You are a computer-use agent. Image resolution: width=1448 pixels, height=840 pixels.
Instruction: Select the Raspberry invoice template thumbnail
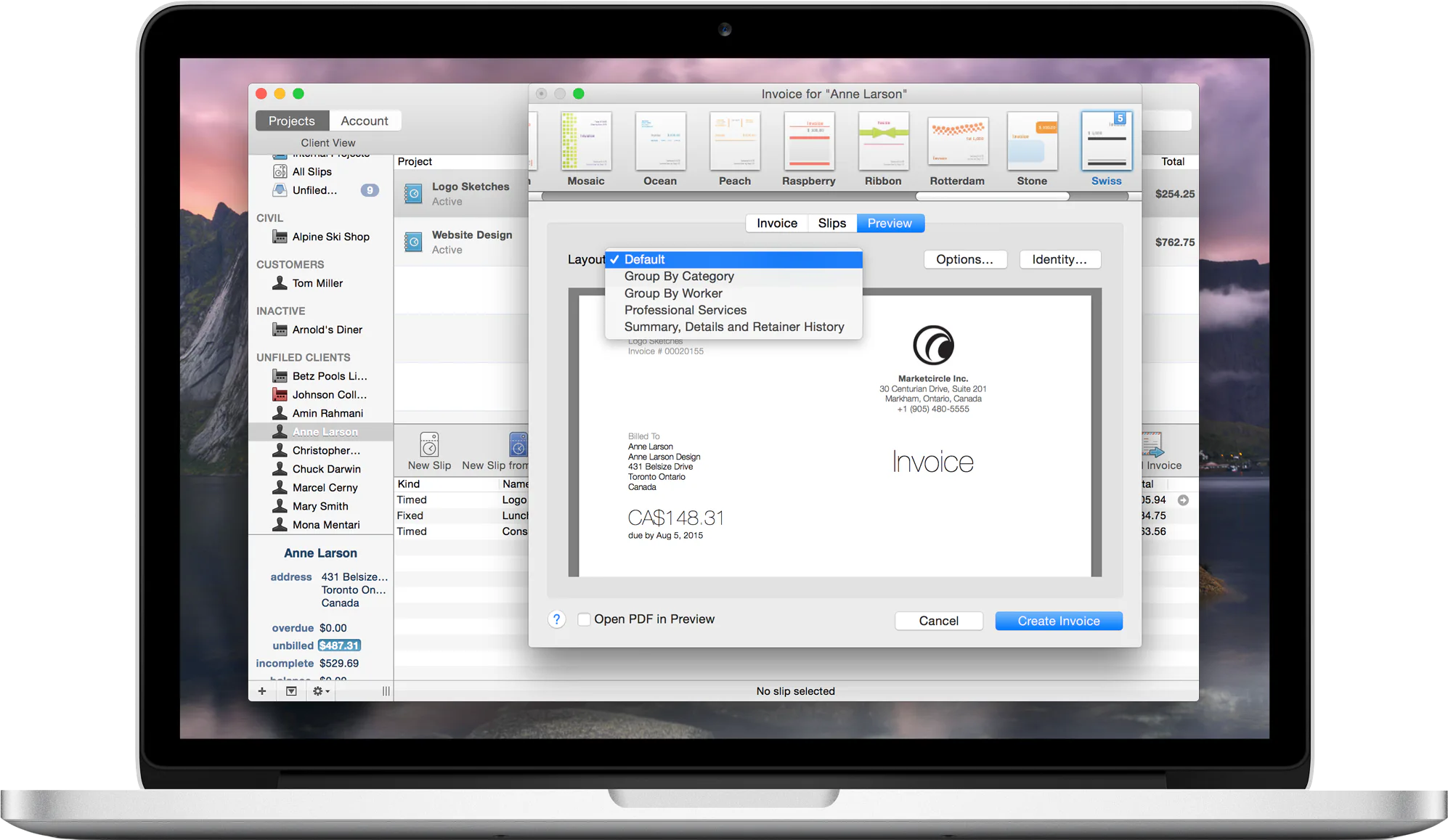click(809, 149)
